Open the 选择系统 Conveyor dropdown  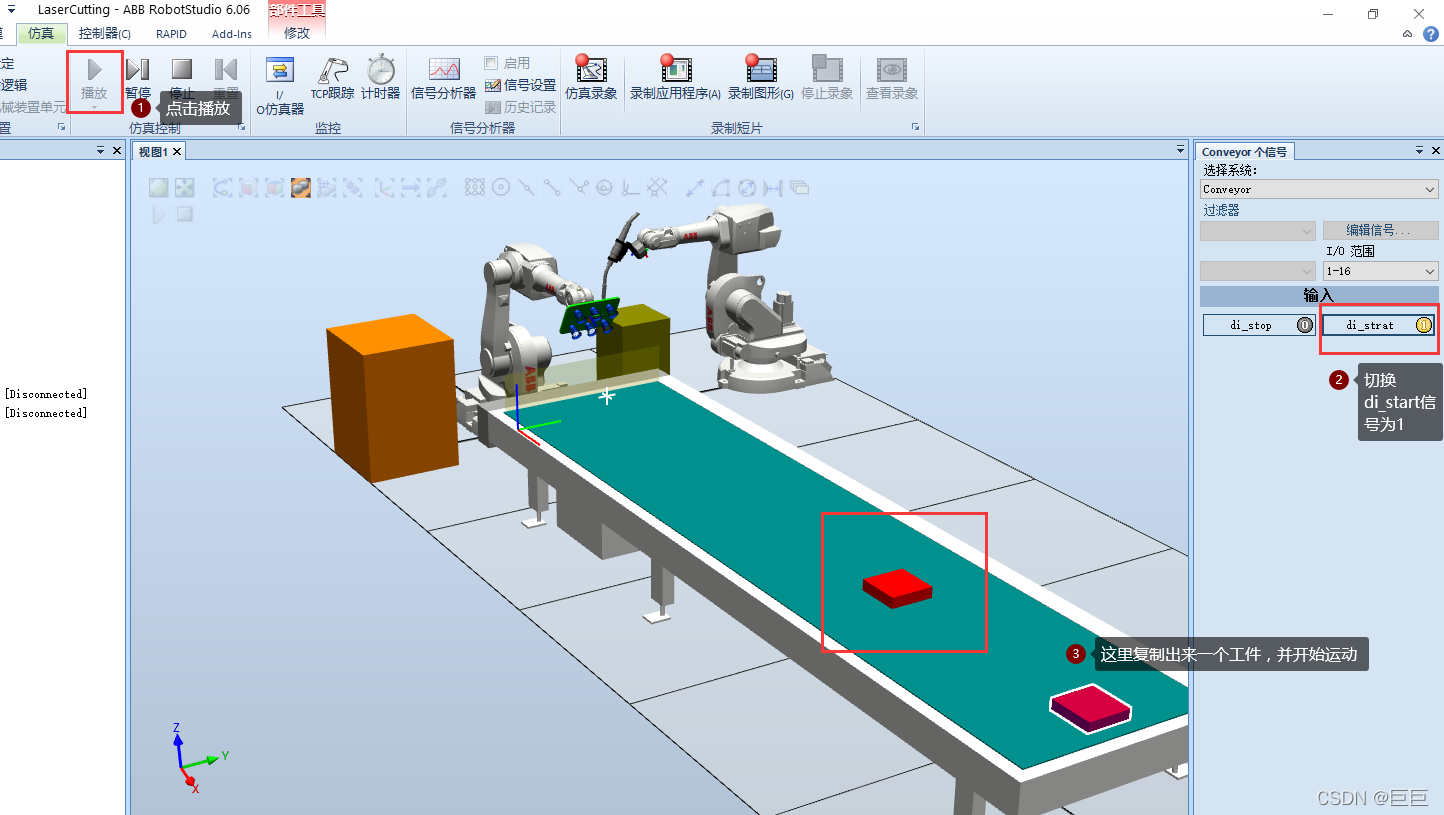click(x=1320, y=189)
